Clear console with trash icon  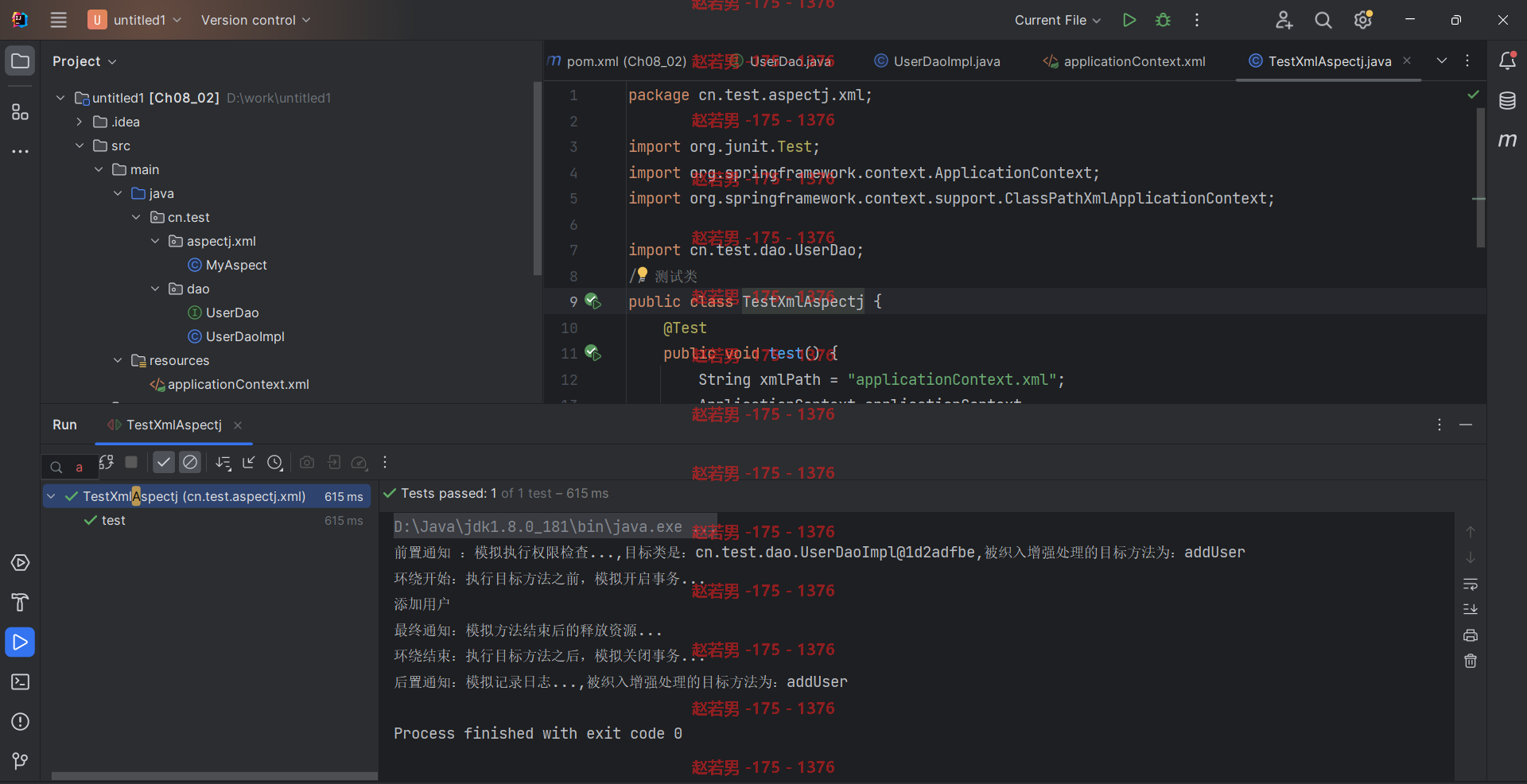coord(1471,661)
